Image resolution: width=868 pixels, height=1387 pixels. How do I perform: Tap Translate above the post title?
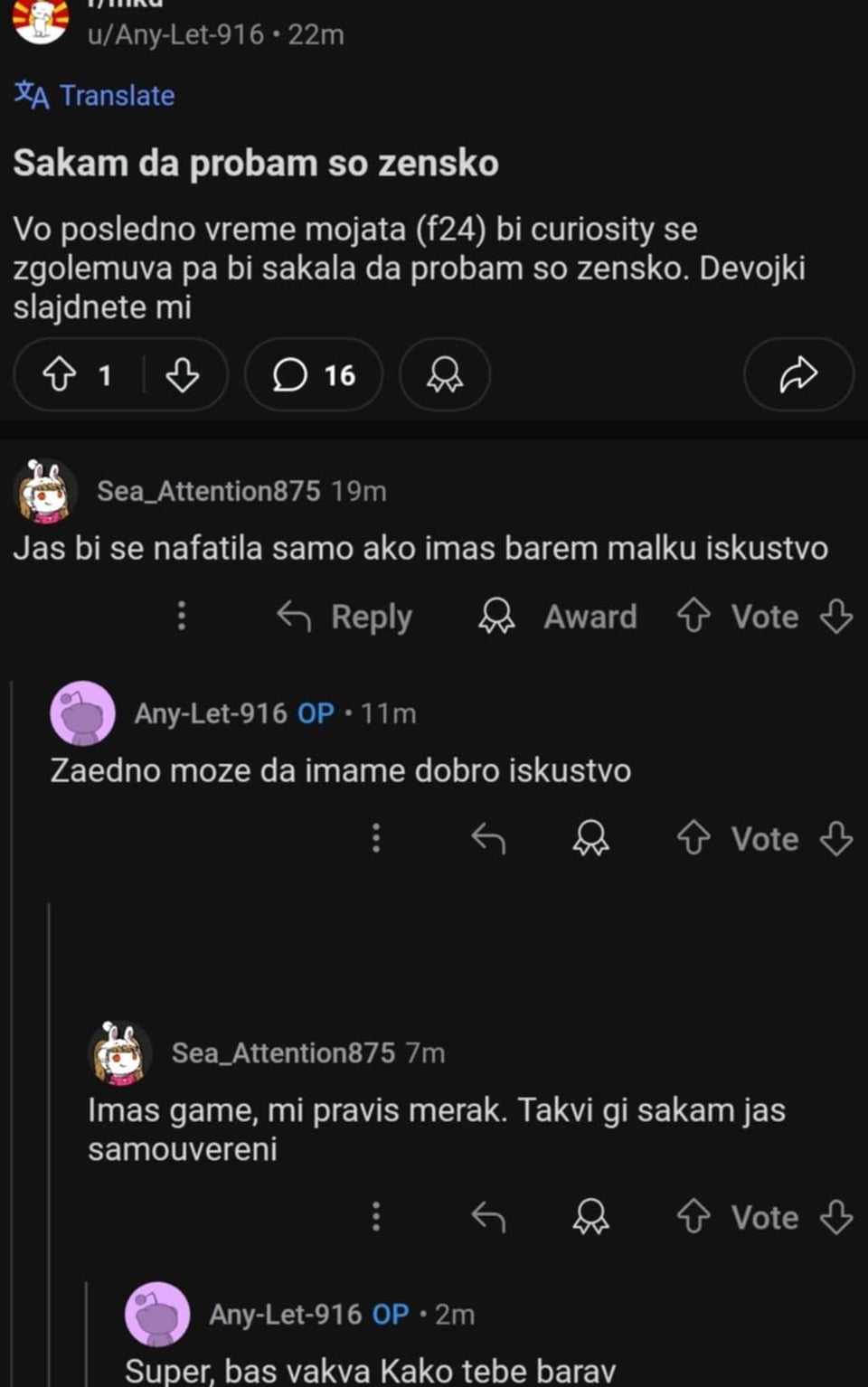coord(94,95)
